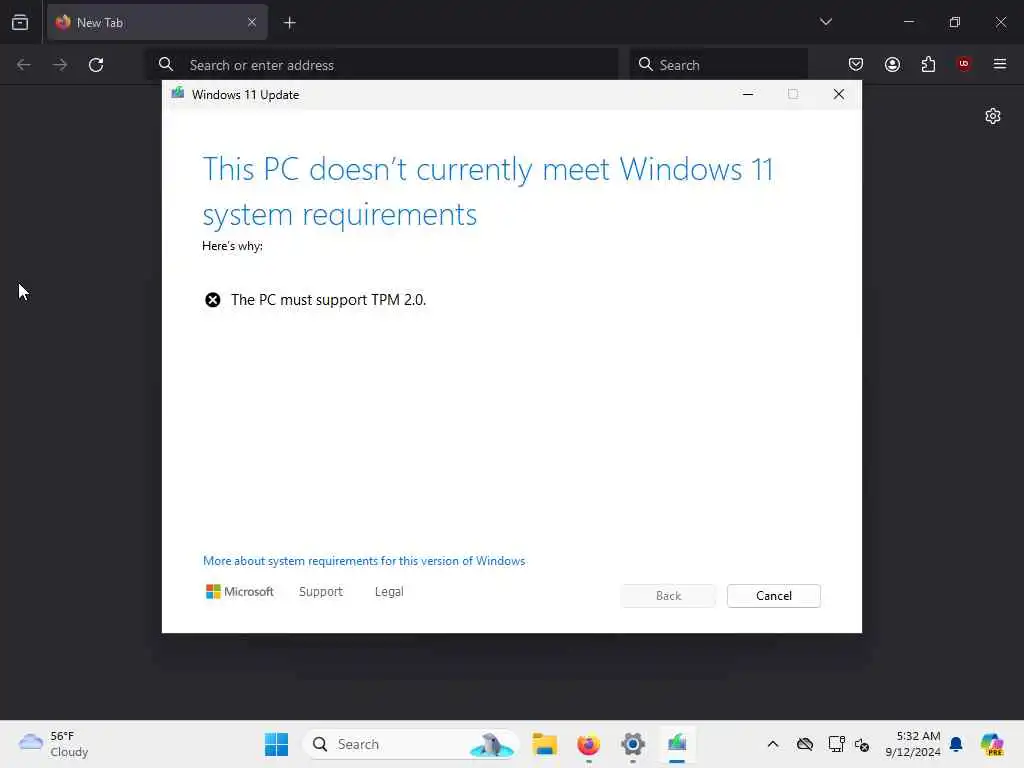This screenshot has height=768, width=1024.
Task: Close the Windows 11 Update dialog
Action: (839, 95)
